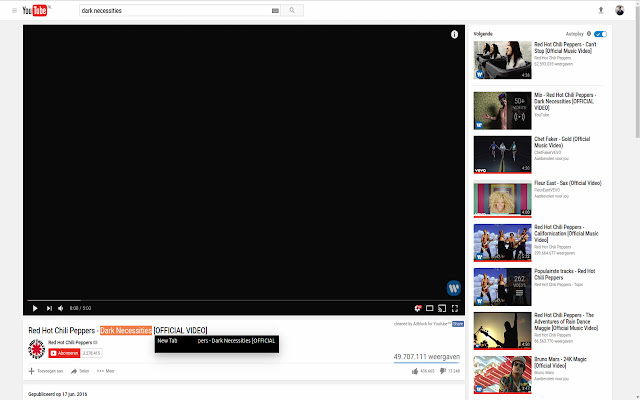Skip to next video
The width and height of the screenshot is (640, 400).
tap(49, 308)
